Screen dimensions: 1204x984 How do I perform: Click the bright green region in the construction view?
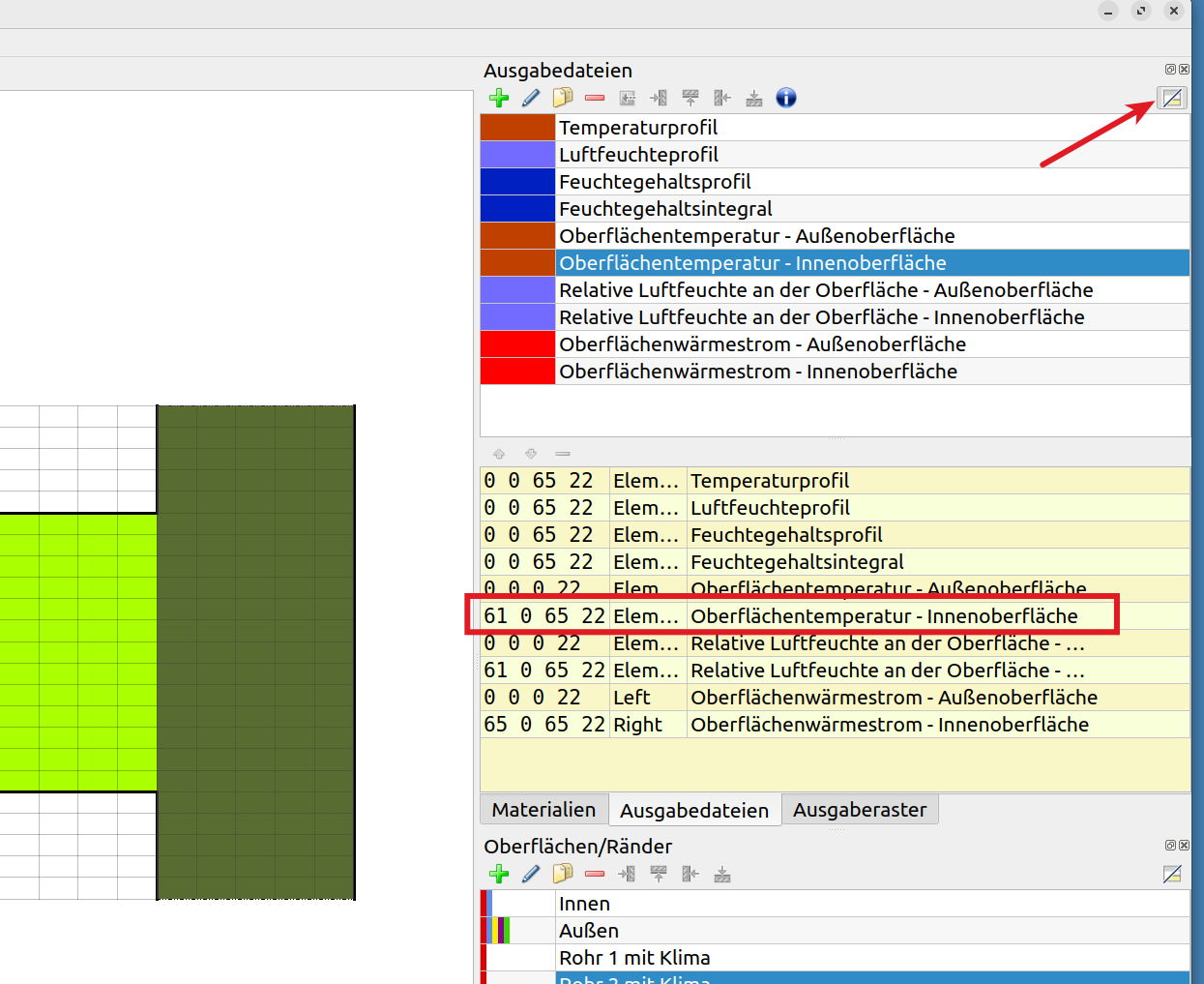pos(77,652)
